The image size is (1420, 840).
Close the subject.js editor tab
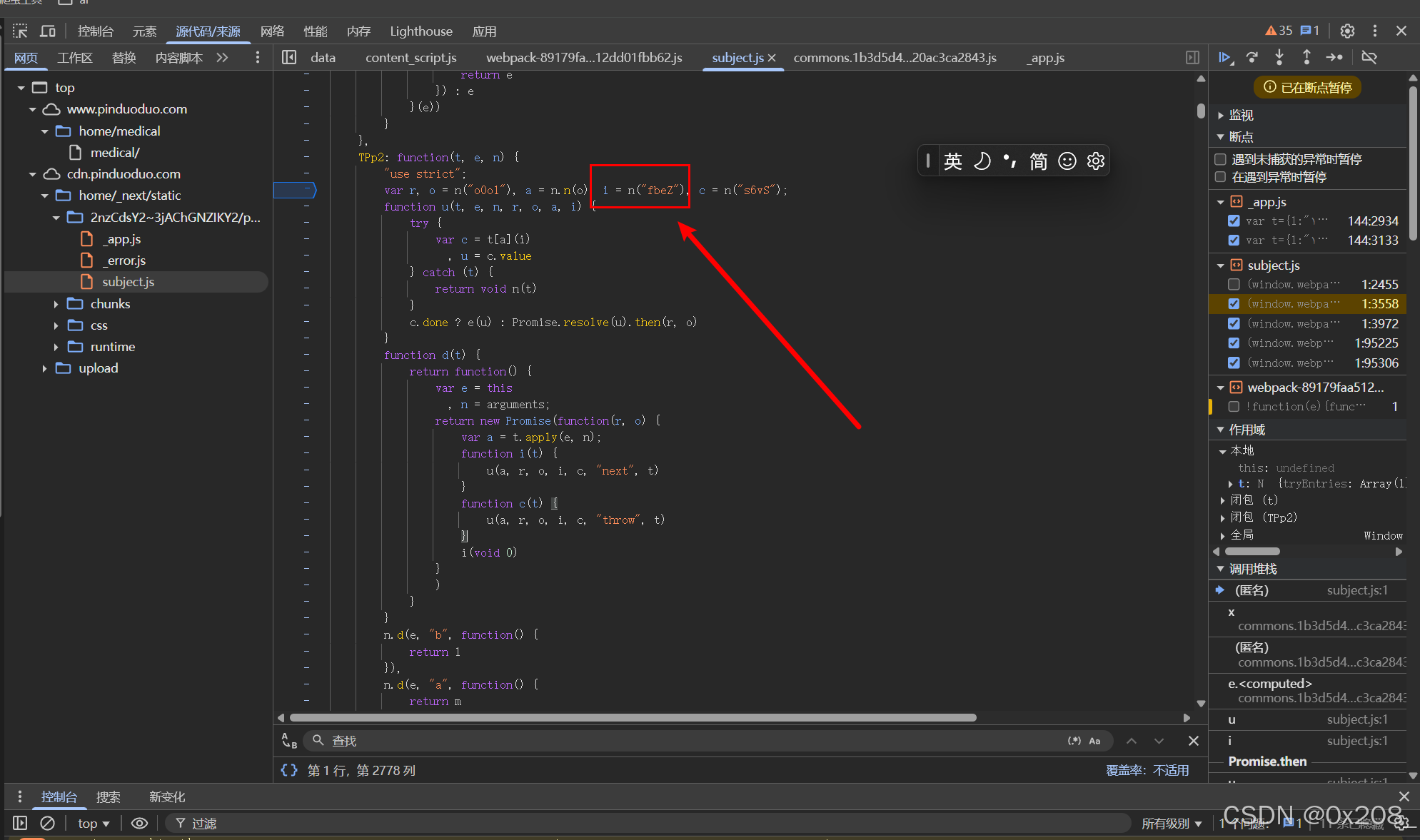(772, 58)
